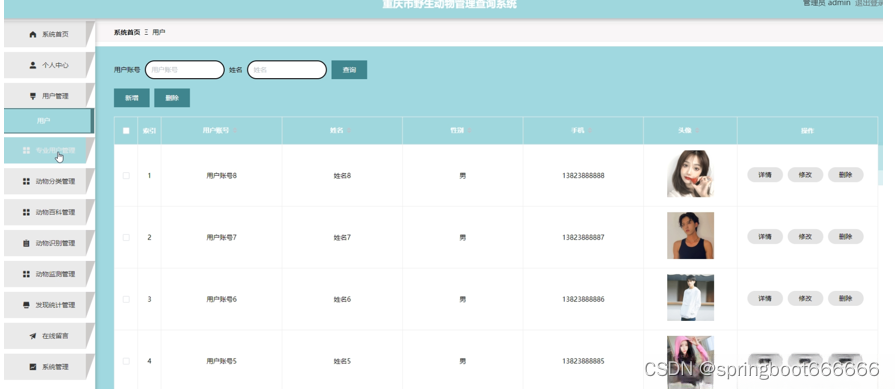Expand 动物监测管理 in the sidebar
Viewport: 895px width, 389px height.
pyautogui.click(x=49, y=274)
